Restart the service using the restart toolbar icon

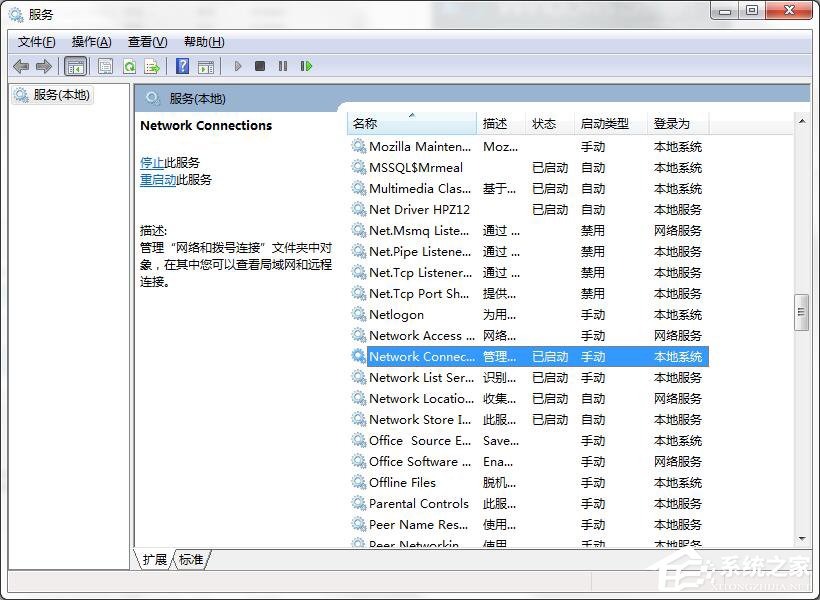(307, 66)
